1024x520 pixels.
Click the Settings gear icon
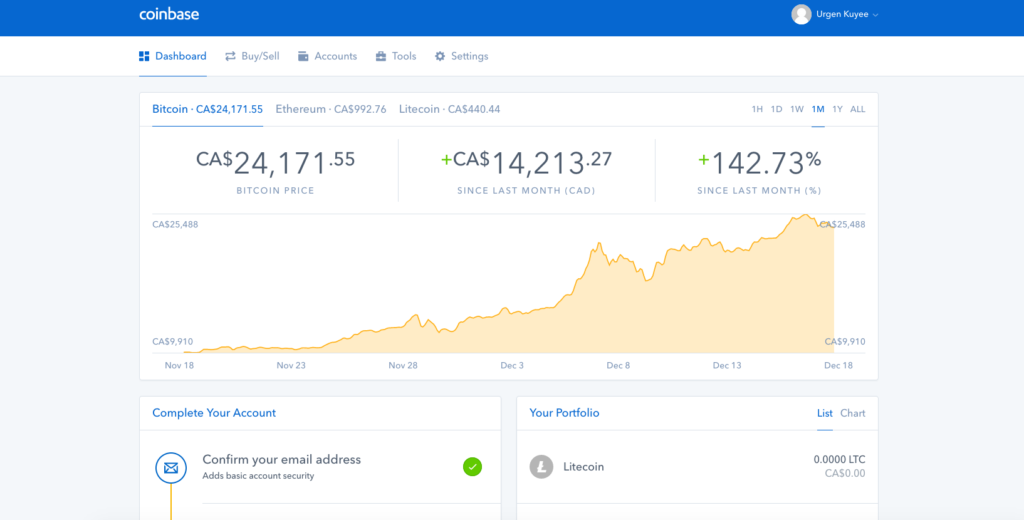click(x=440, y=56)
